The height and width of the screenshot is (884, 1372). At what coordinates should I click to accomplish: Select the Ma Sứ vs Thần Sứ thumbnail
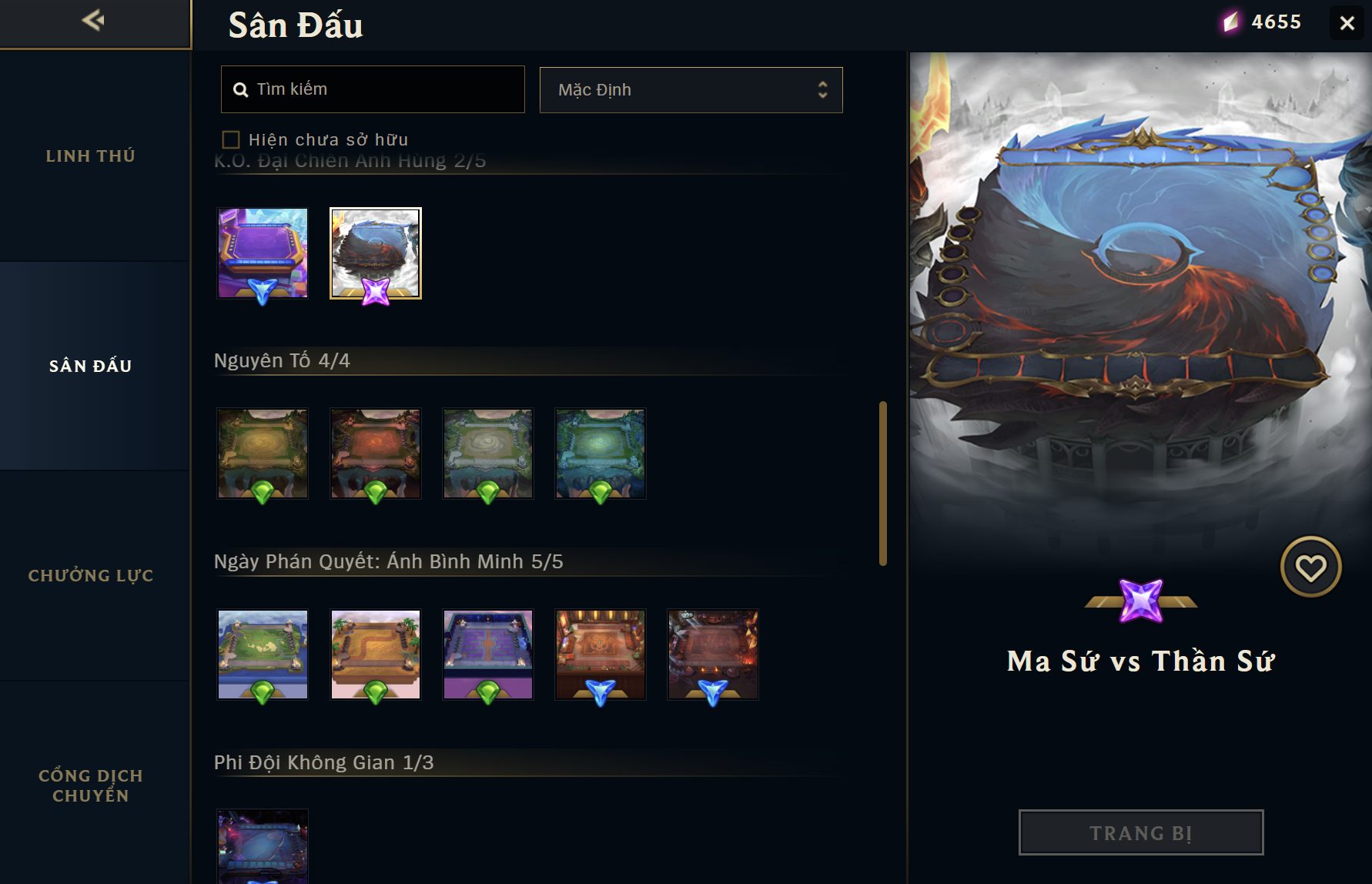[x=376, y=253]
